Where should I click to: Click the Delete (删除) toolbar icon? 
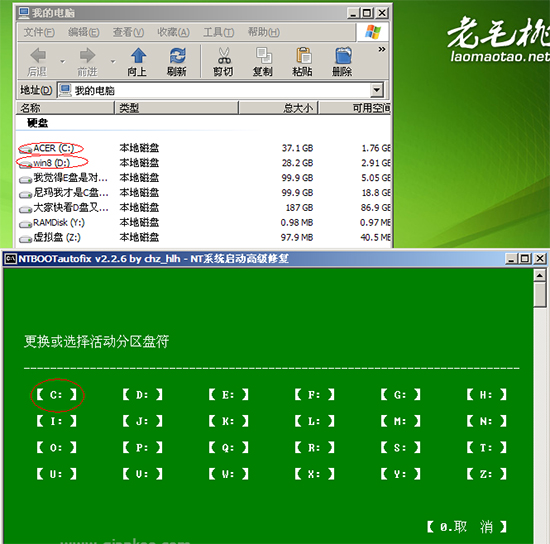click(343, 55)
